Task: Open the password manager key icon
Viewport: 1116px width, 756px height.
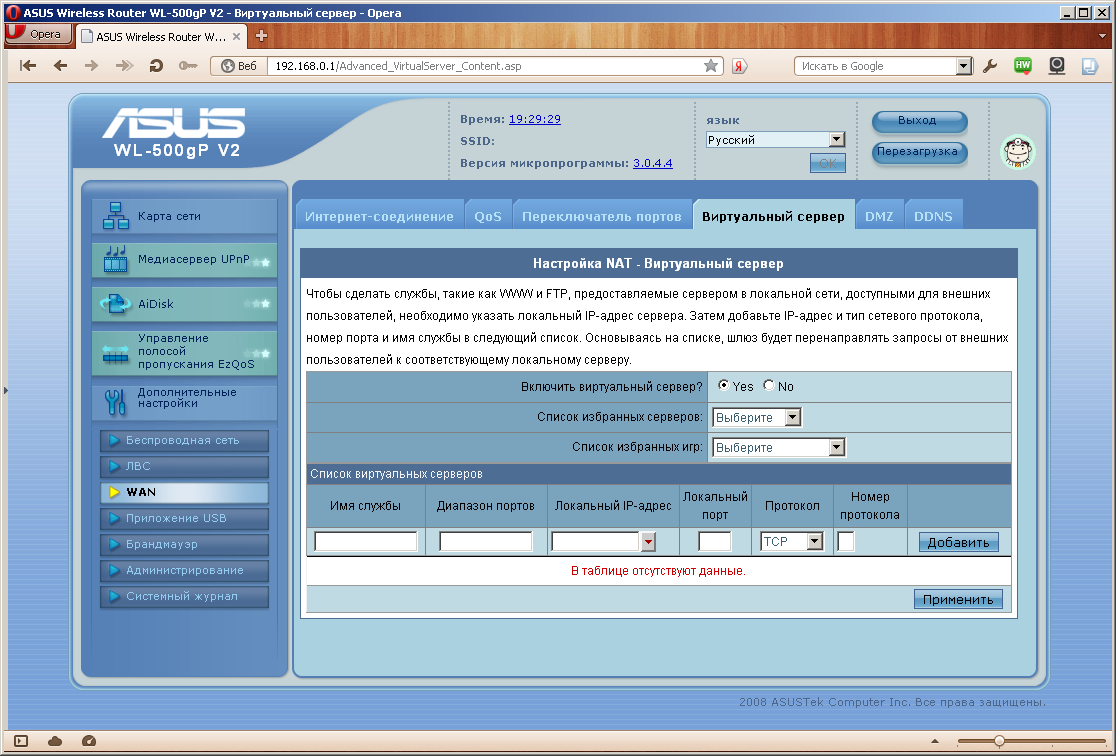Action: click(x=188, y=66)
